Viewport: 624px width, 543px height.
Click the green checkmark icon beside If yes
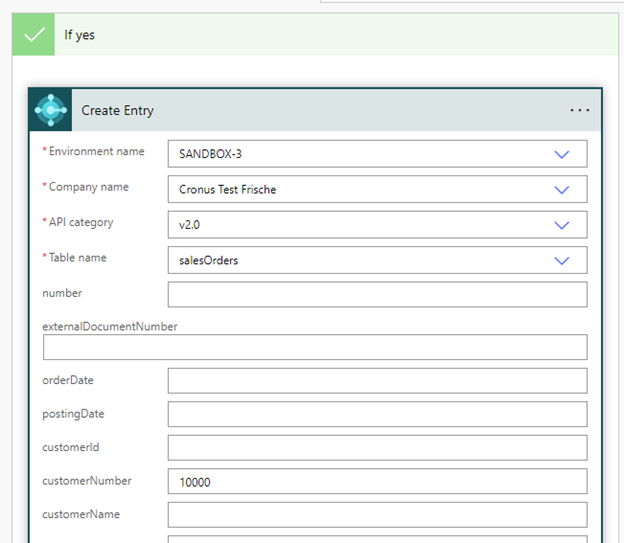coord(33,35)
